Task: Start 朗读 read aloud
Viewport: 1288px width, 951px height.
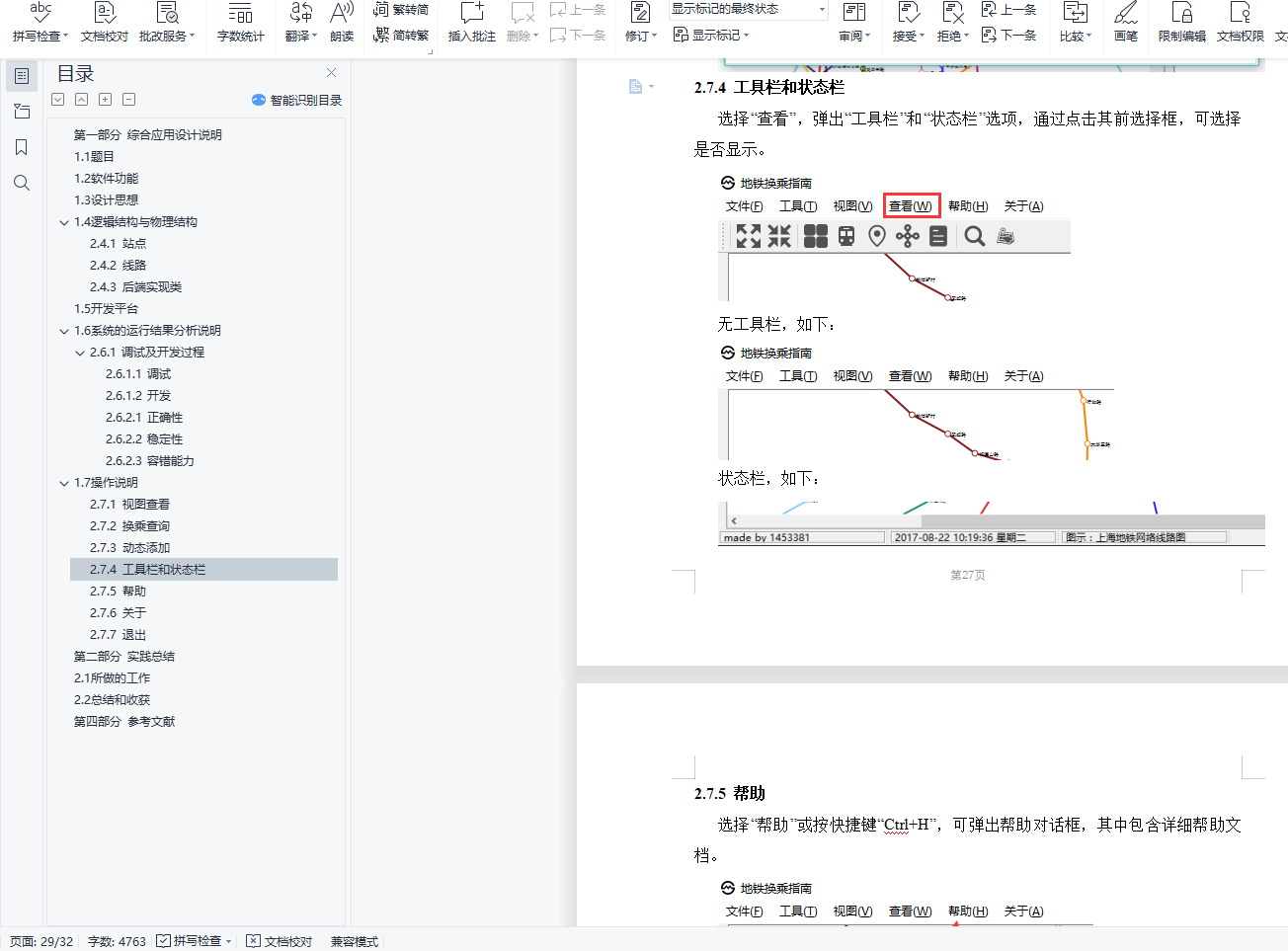Action: (342, 23)
